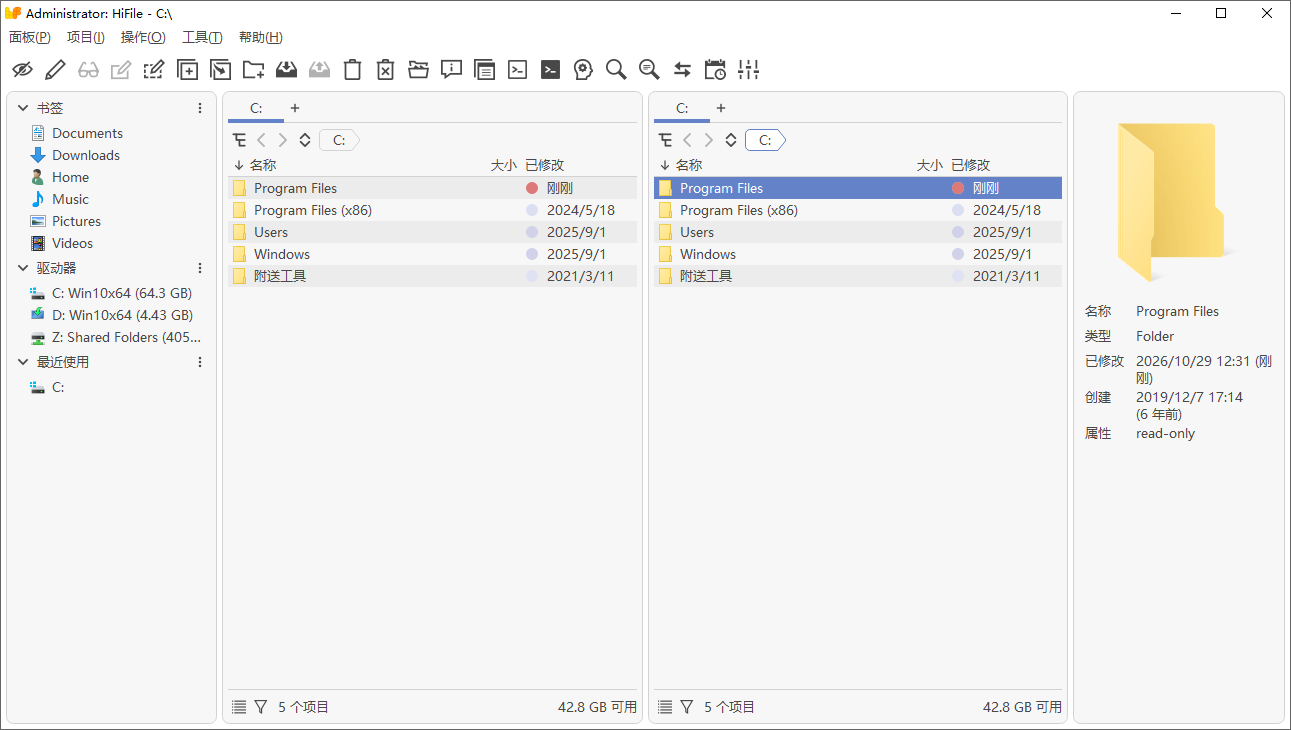Select 附送工具 folder in the right panel
This screenshot has width=1291, height=730.
point(858,276)
